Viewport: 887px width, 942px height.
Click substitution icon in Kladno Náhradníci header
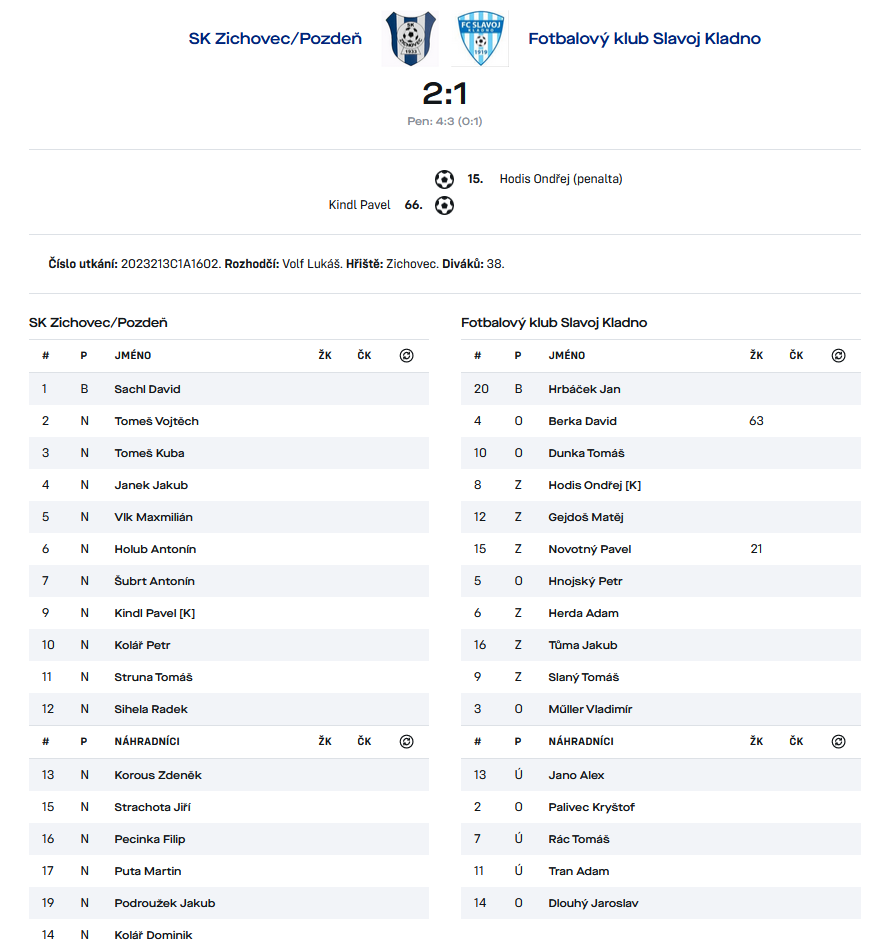pyautogui.click(x=838, y=742)
